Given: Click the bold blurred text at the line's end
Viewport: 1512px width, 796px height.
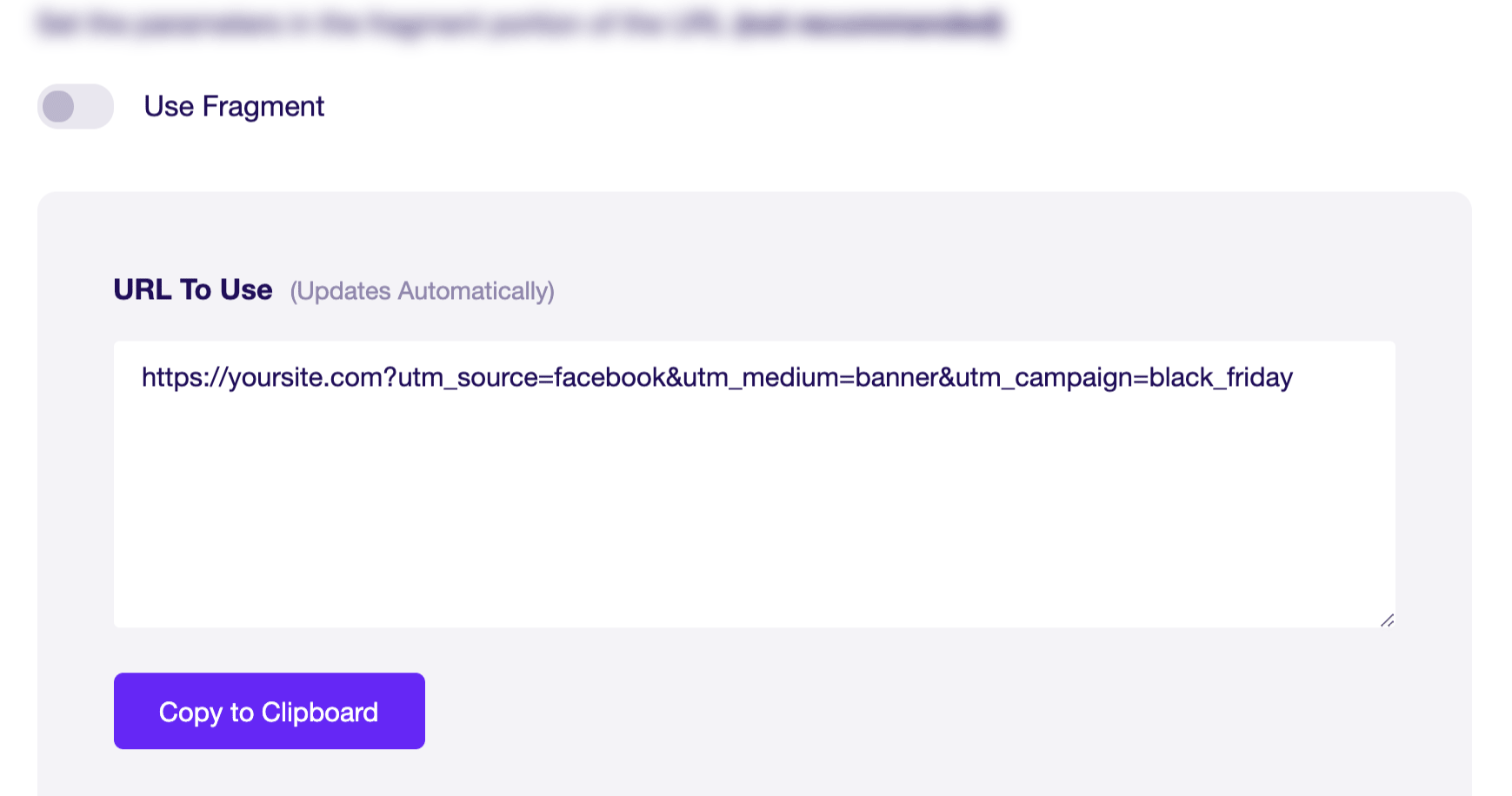Looking at the screenshot, I should [x=869, y=23].
